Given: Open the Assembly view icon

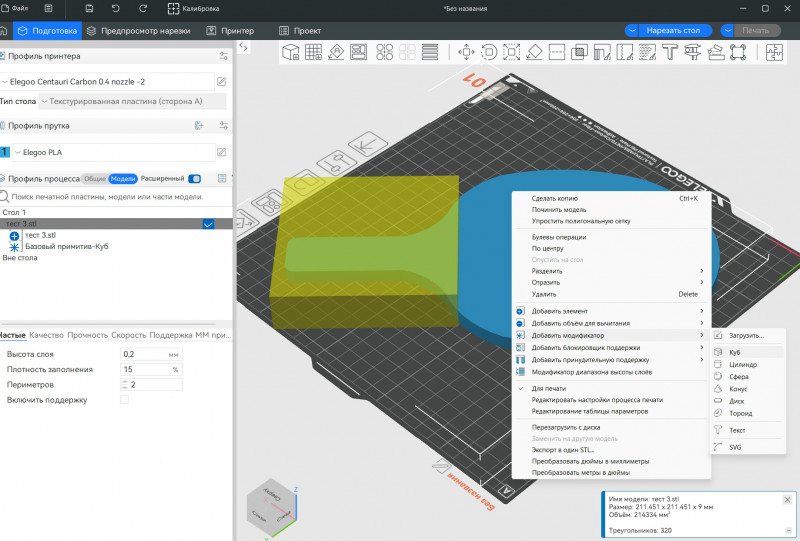Looking at the screenshot, I should 773,53.
